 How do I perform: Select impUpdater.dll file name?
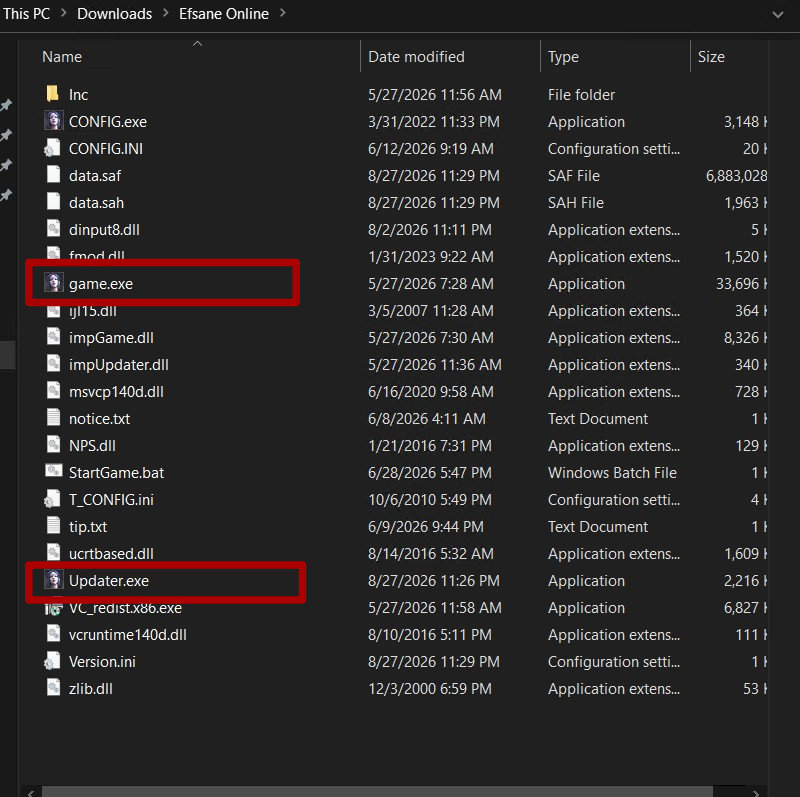coord(119,365)
